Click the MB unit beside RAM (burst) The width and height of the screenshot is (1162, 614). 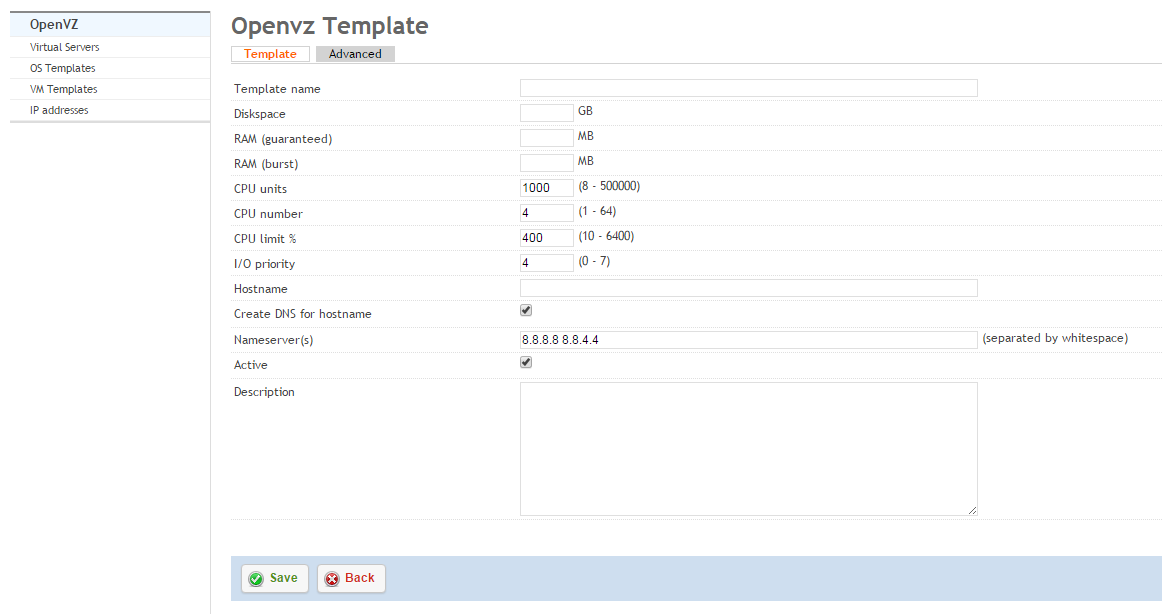point(586,161)
